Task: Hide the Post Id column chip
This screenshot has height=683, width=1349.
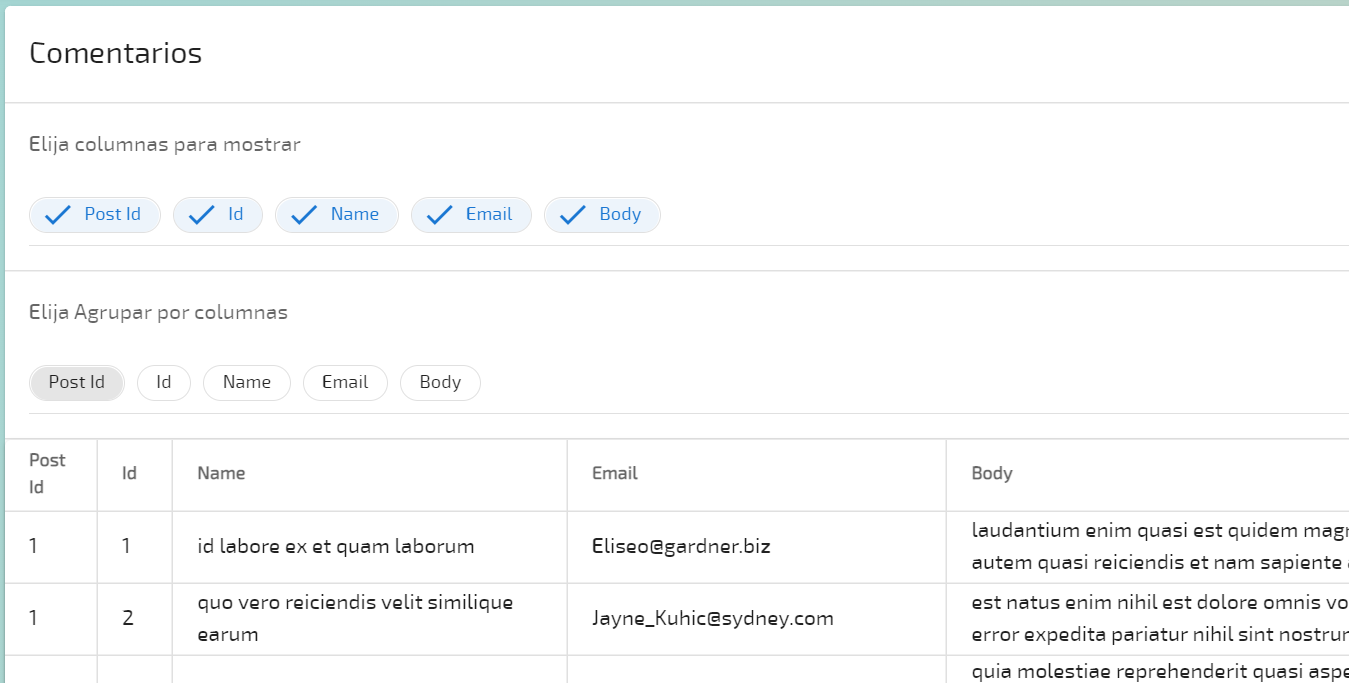Action: coord(112,215)
